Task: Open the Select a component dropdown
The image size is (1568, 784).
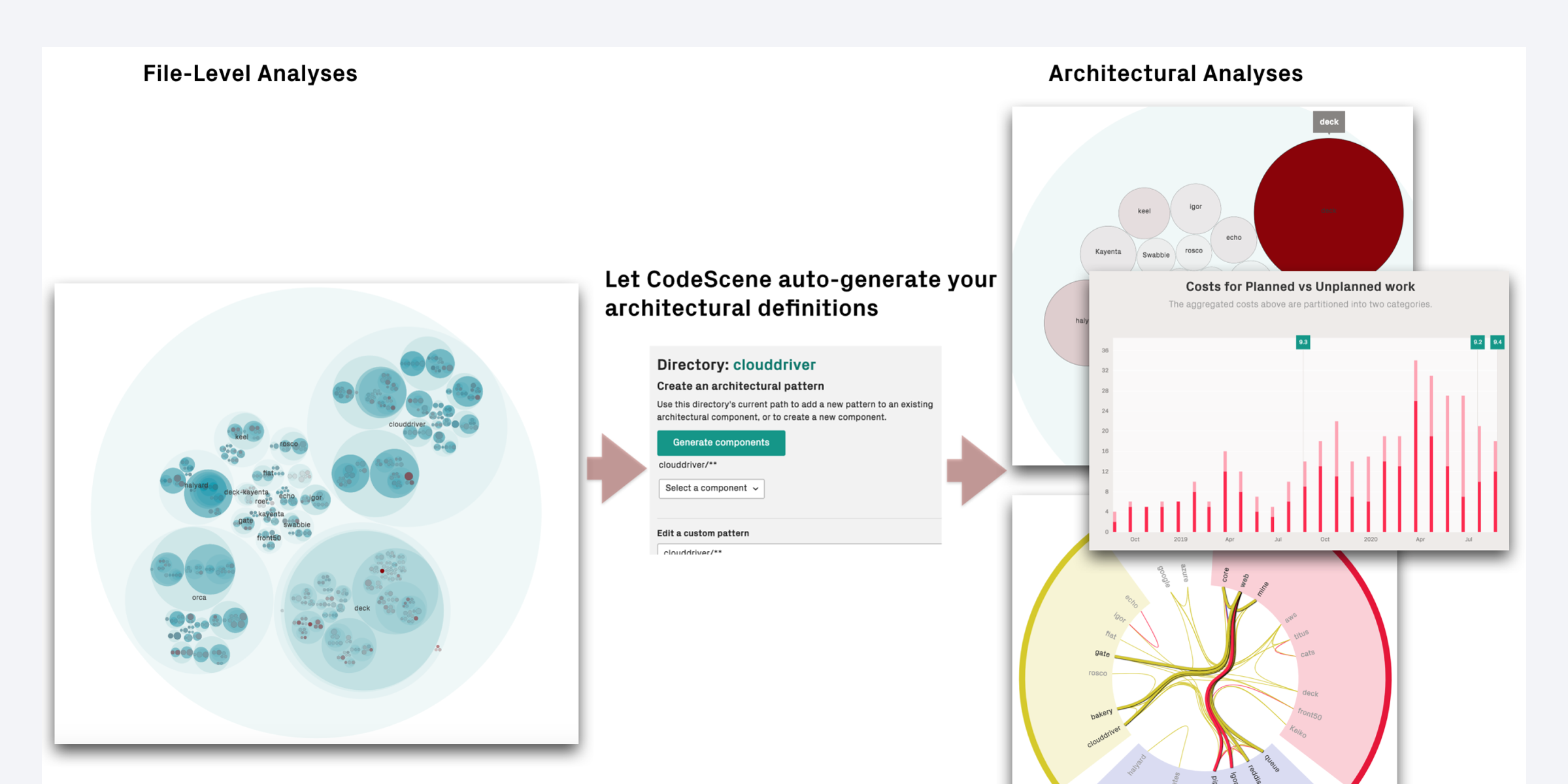Action: point(712,488)
